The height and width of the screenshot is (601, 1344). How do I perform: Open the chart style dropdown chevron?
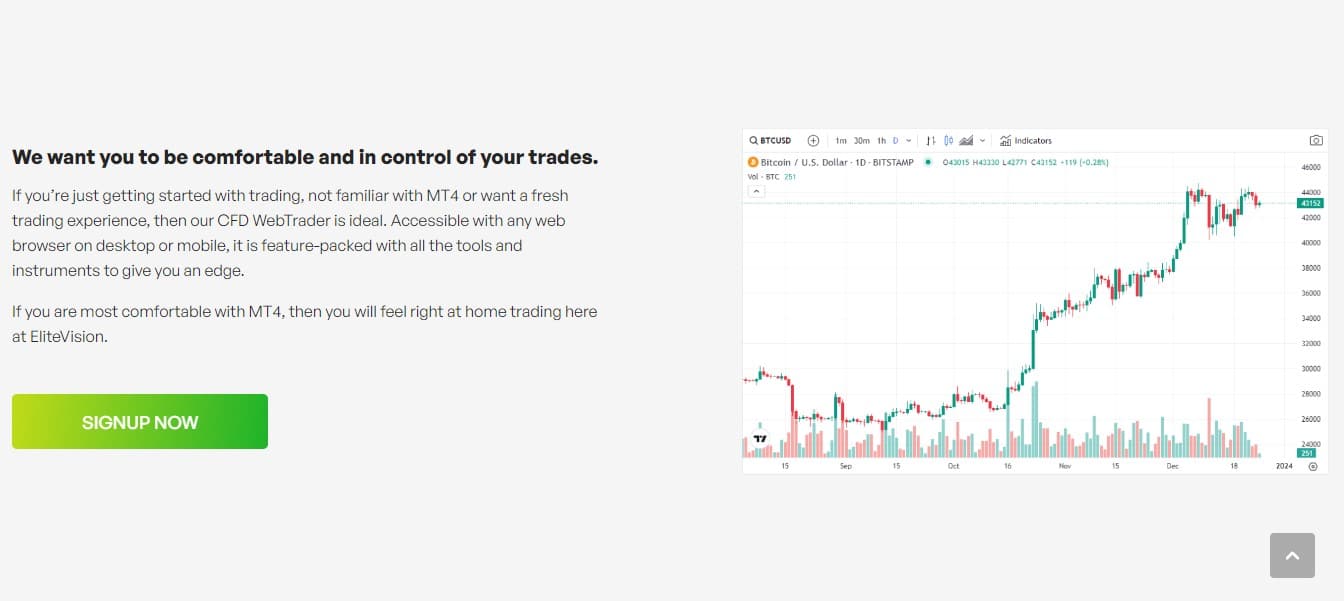click(x=983, y=140)
